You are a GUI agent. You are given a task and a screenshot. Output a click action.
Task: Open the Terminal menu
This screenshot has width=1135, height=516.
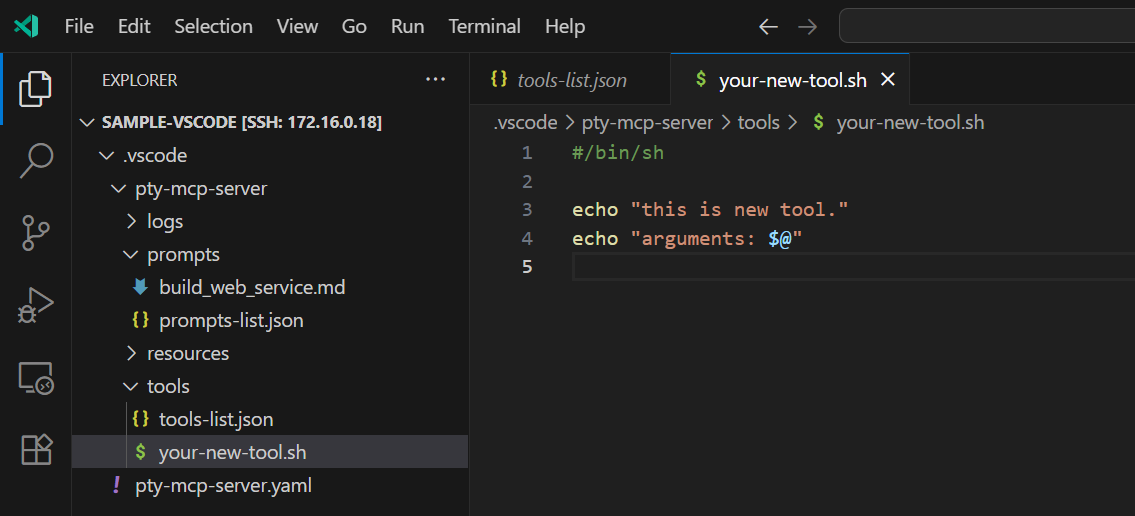click(484, 27)
